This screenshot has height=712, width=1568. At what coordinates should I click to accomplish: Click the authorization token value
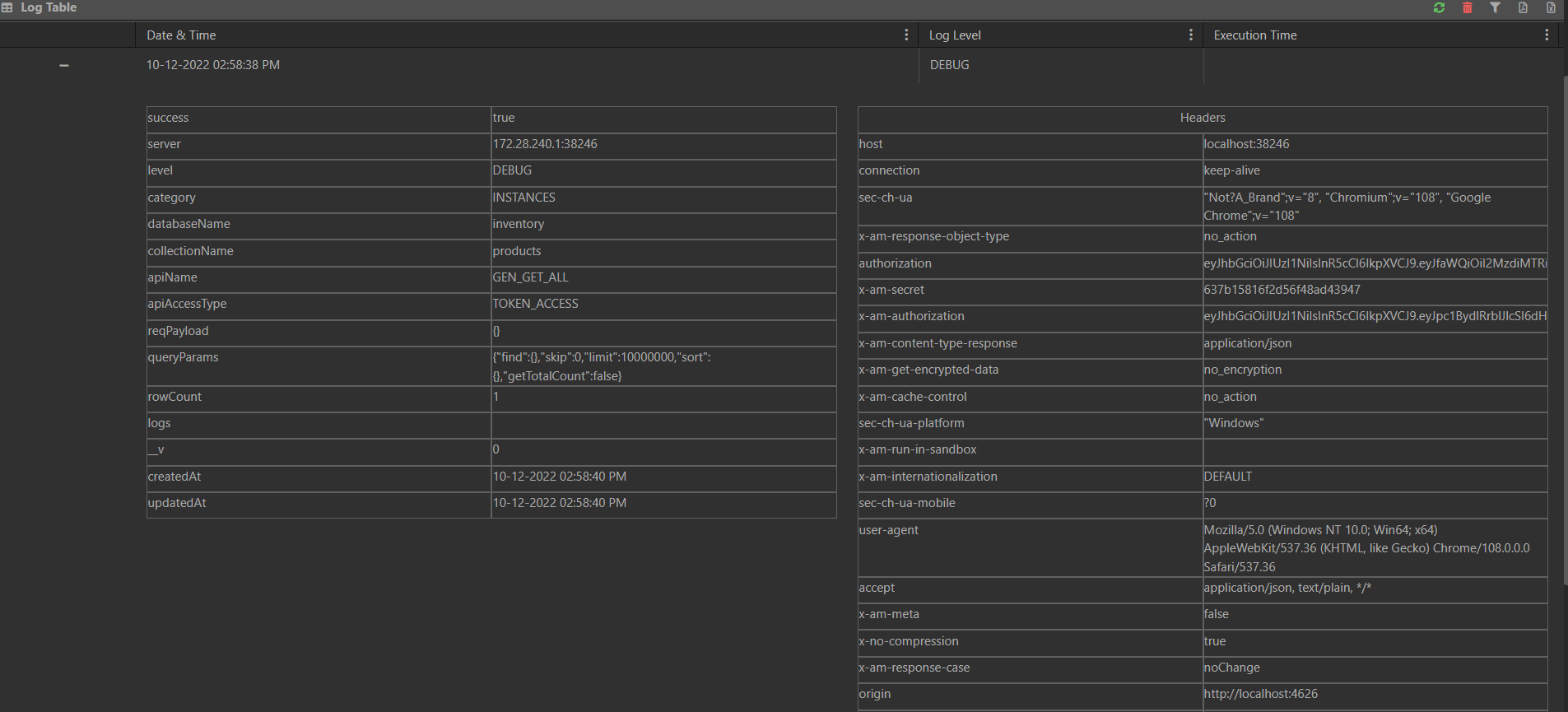pyautogui.click(x=1375, y=263)
